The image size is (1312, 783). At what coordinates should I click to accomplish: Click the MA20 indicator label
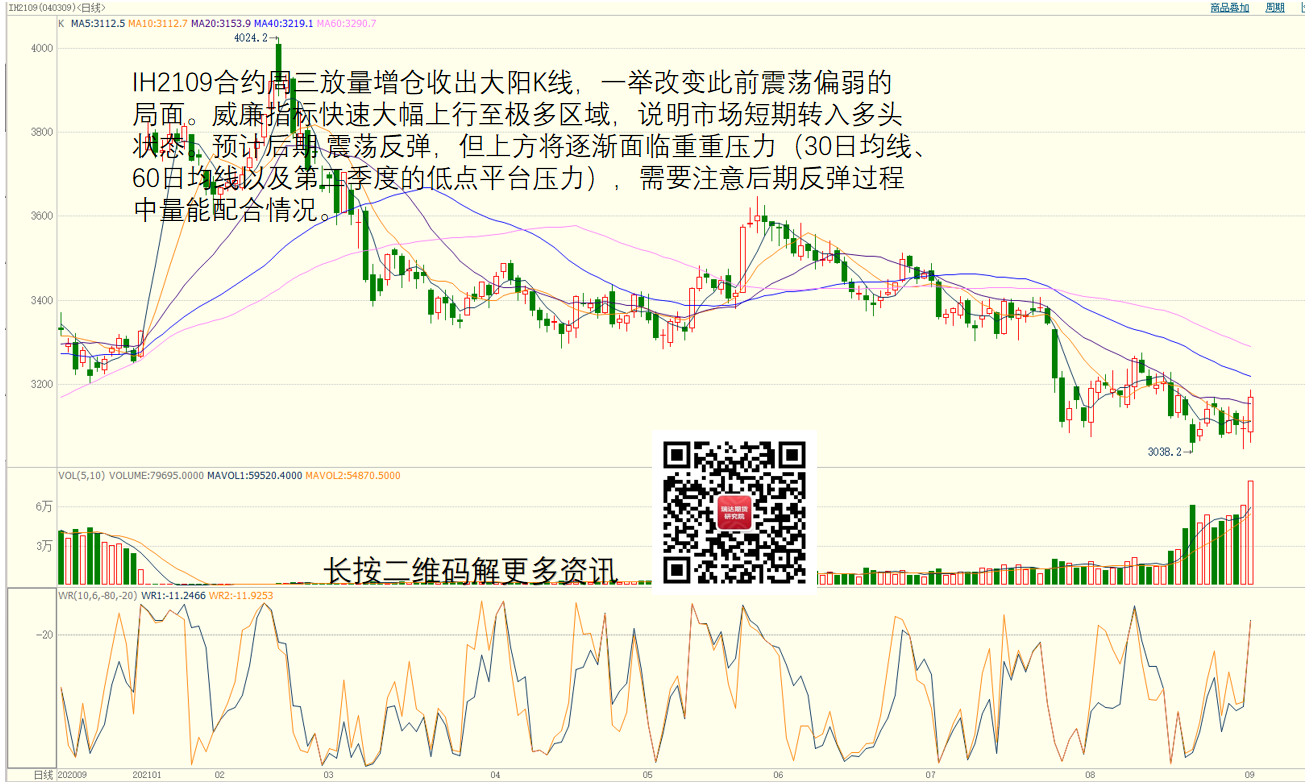pyautogui.click(x=221, y=23)
